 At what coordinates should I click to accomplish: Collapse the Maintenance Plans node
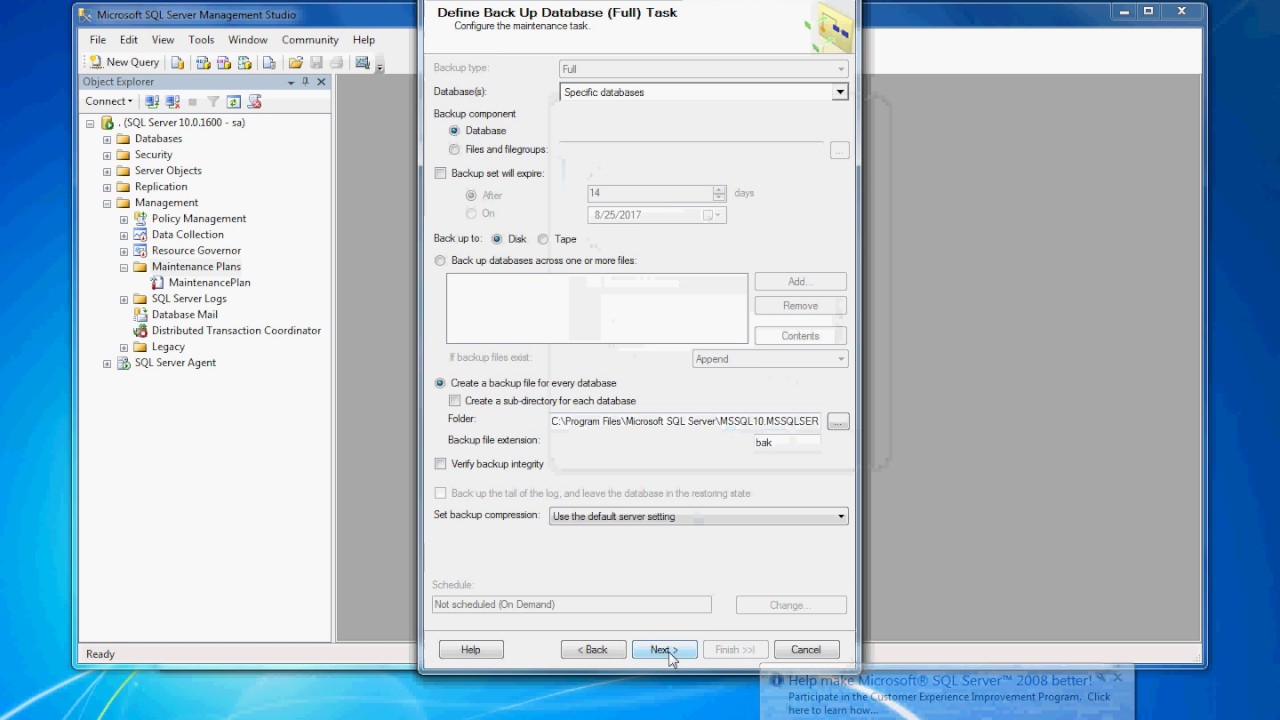124,267
